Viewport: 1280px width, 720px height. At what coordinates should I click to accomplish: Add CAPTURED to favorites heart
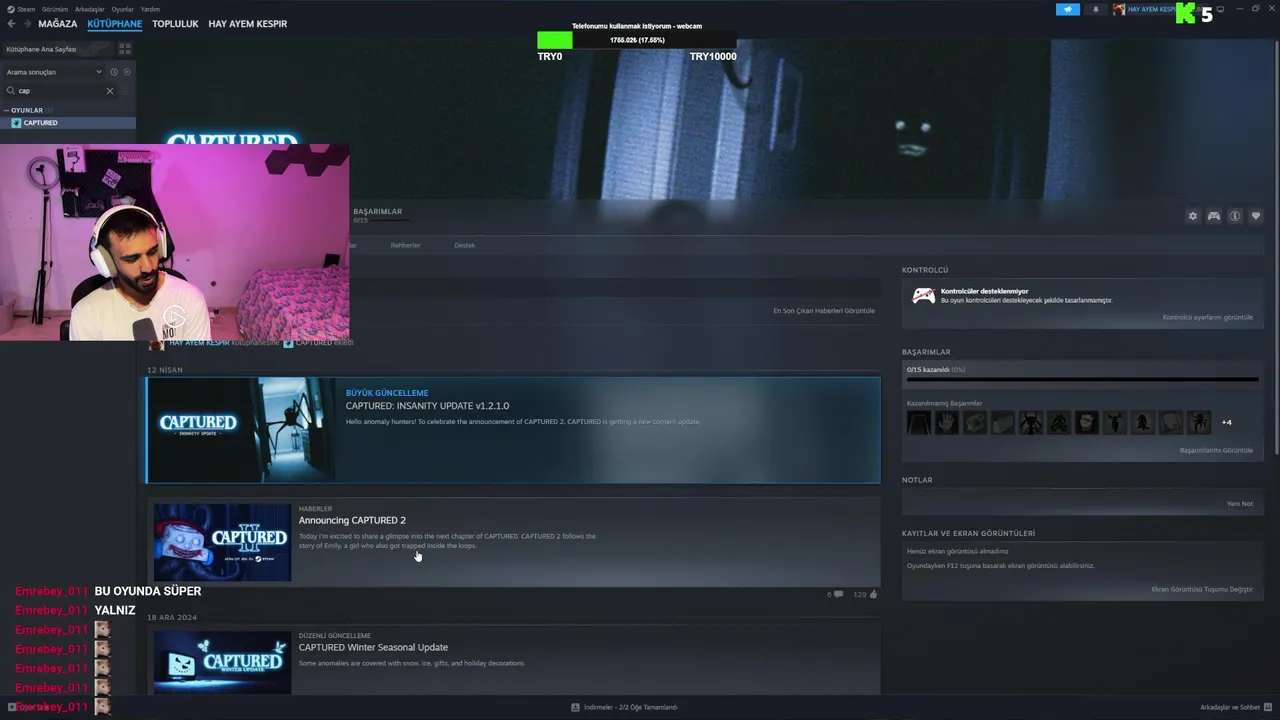pyautogui.click(x=1256, y=216)
